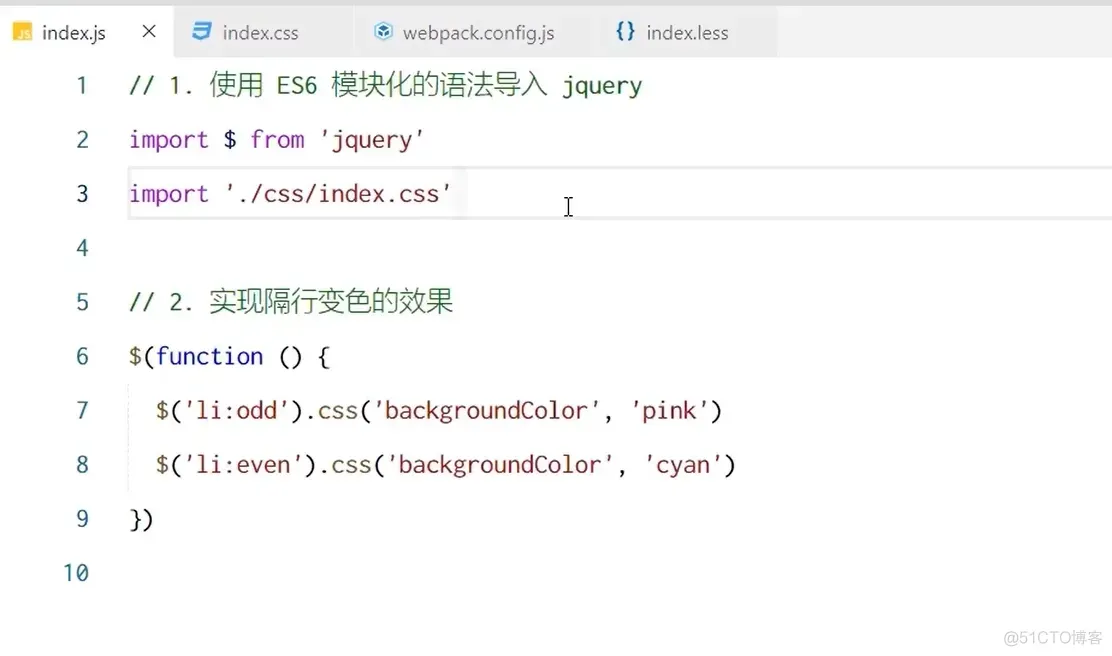Click the word 'from' on line 2

277,140
